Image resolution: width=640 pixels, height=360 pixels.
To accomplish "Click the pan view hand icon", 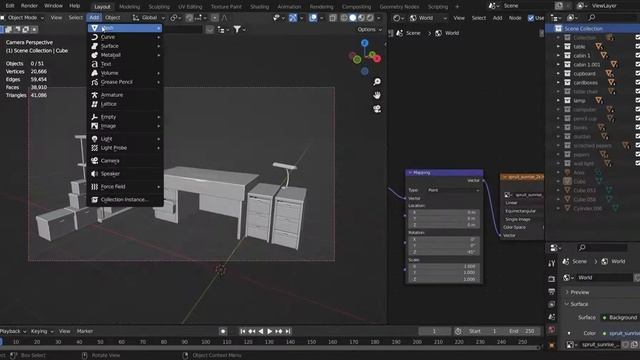I will tap(377, 96).
